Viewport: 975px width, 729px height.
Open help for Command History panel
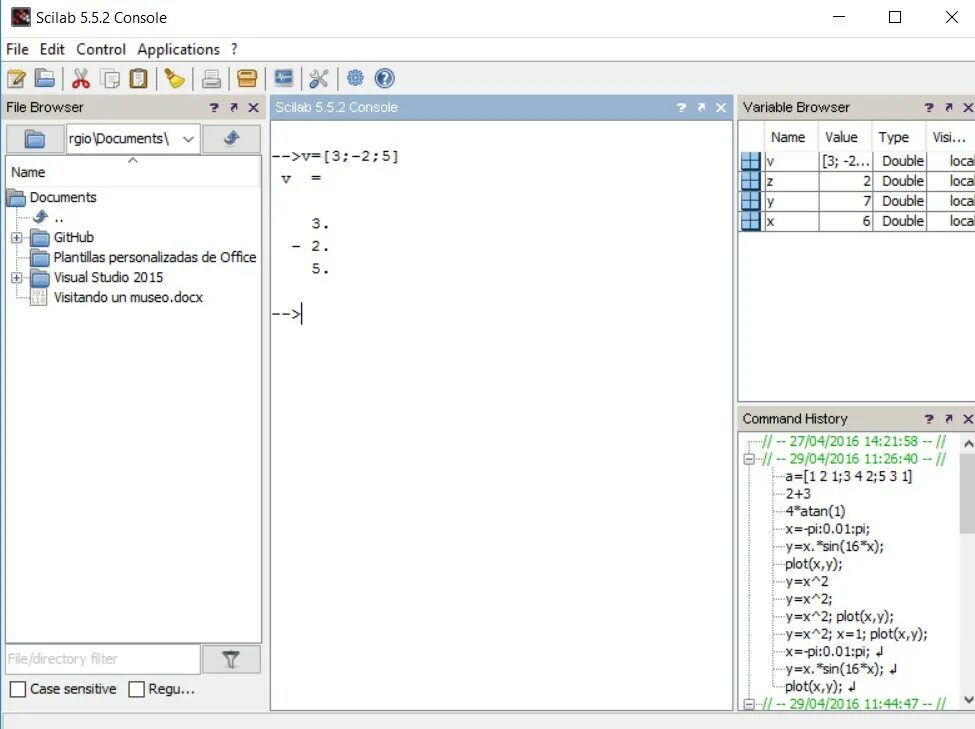pos(929,419)
